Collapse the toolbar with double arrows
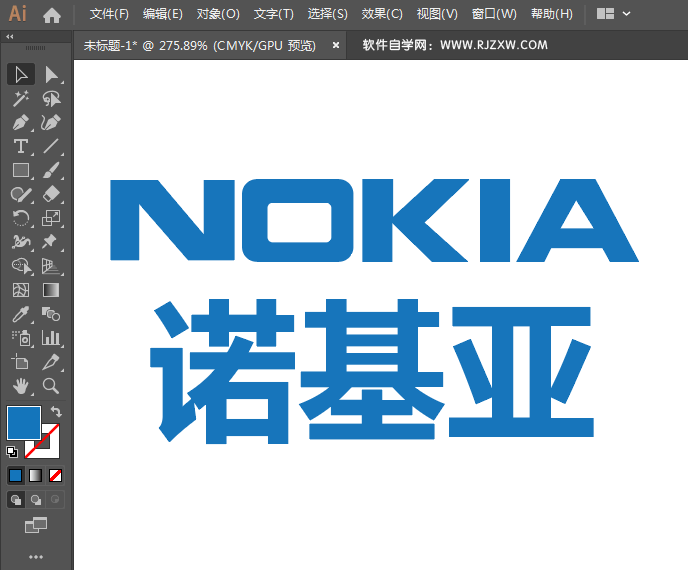Screen dimensions: 688x570 (10, 37)
